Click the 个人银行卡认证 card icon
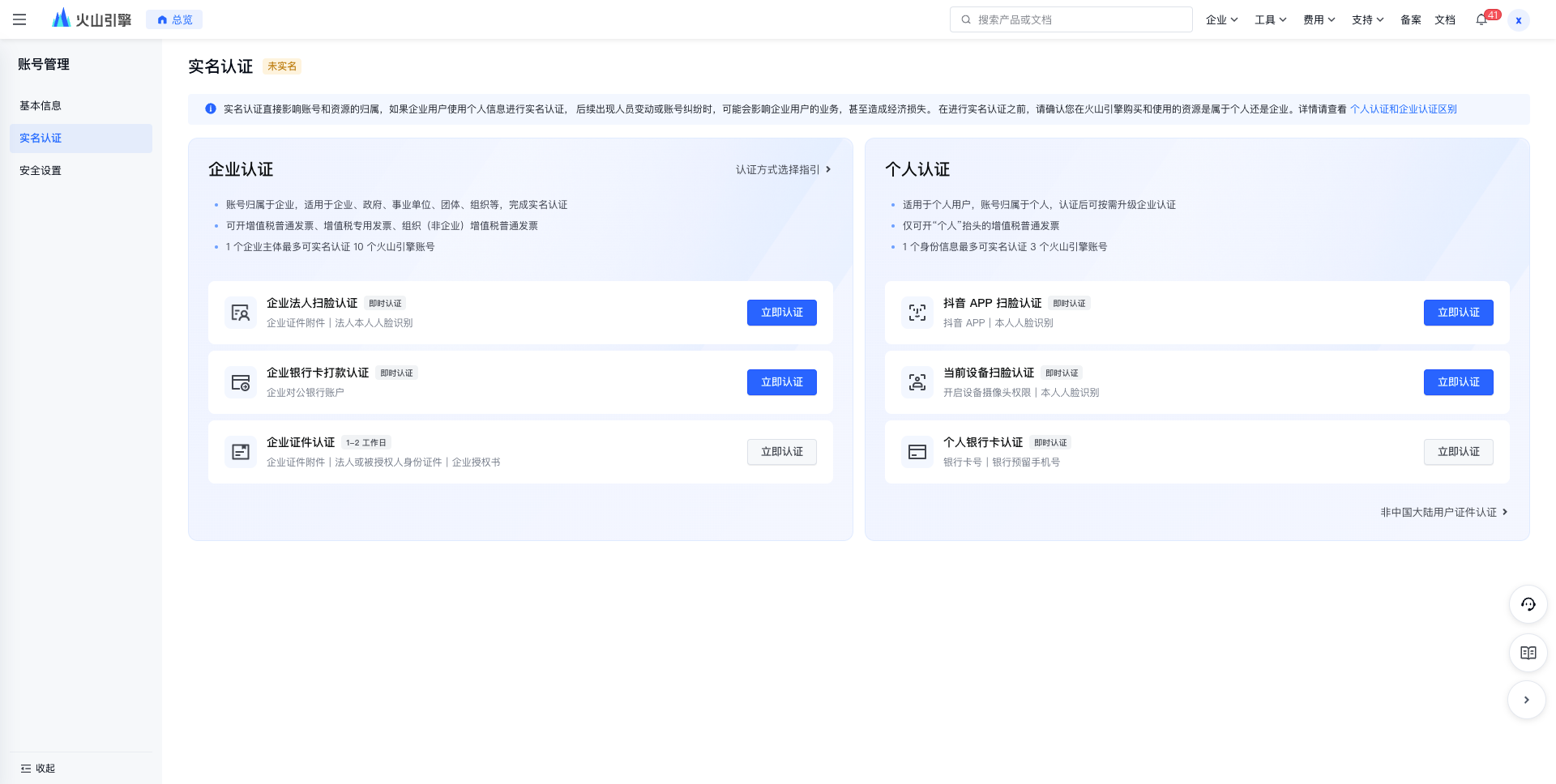 917,452
